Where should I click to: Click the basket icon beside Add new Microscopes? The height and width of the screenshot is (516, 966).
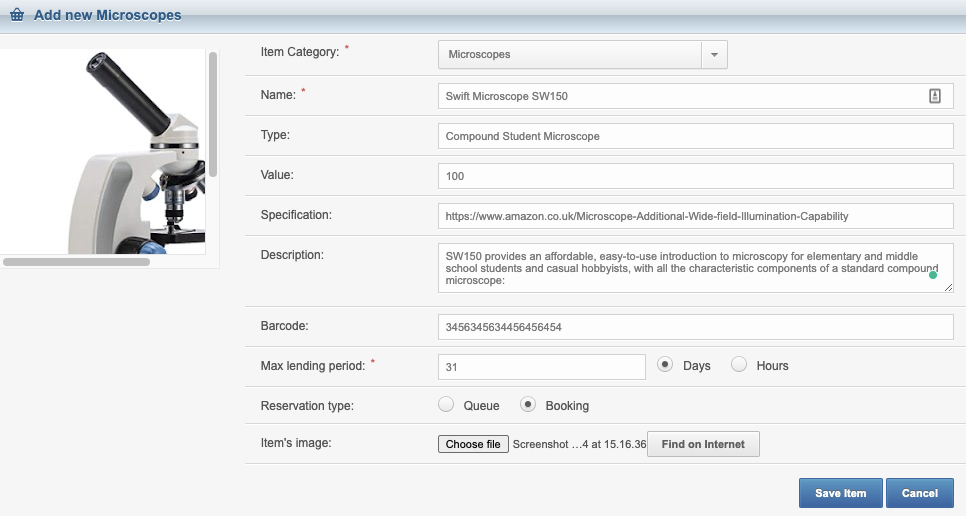pos(17,15)
